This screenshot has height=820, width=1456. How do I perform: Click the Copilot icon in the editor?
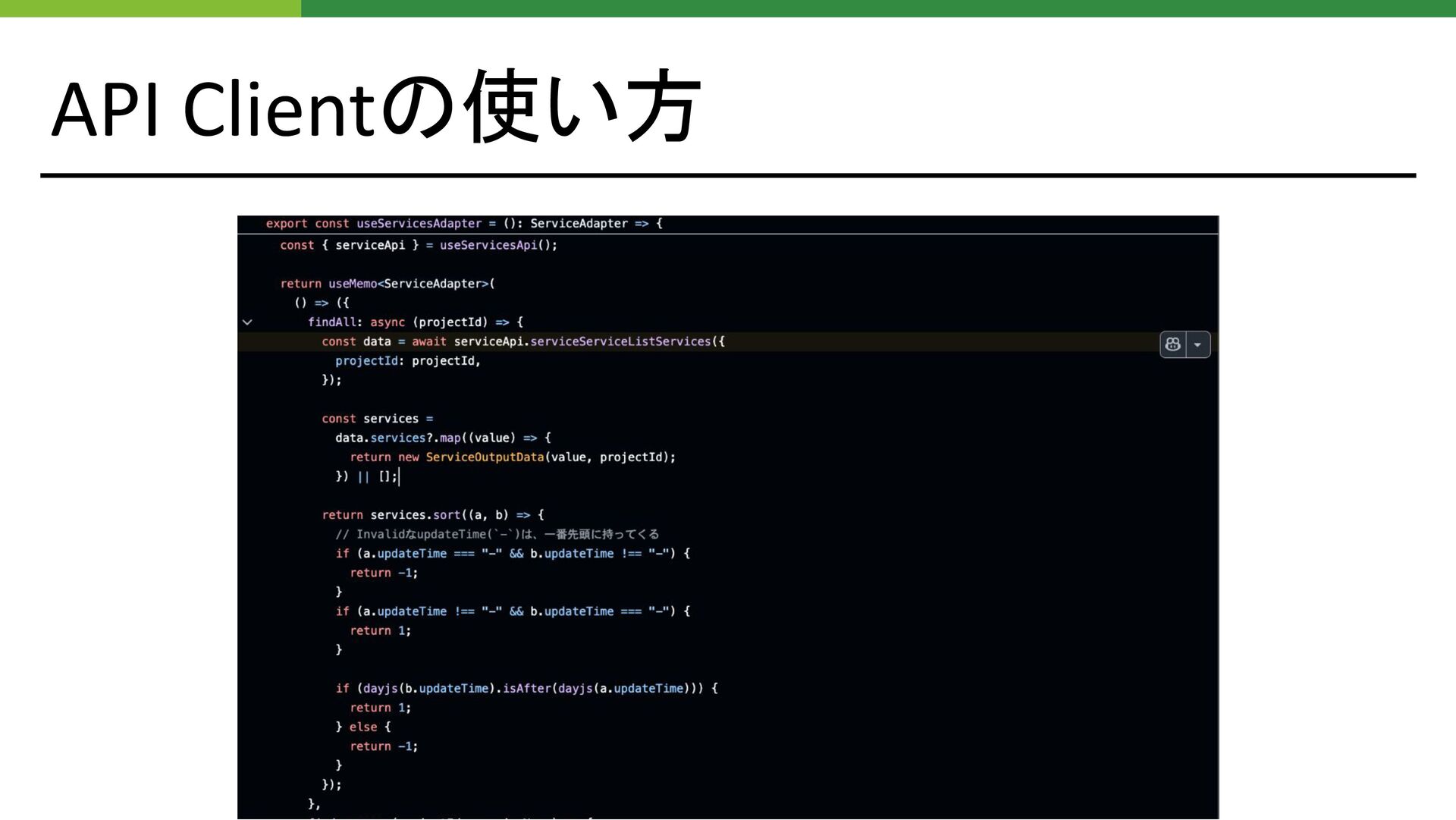point(1172,344)
